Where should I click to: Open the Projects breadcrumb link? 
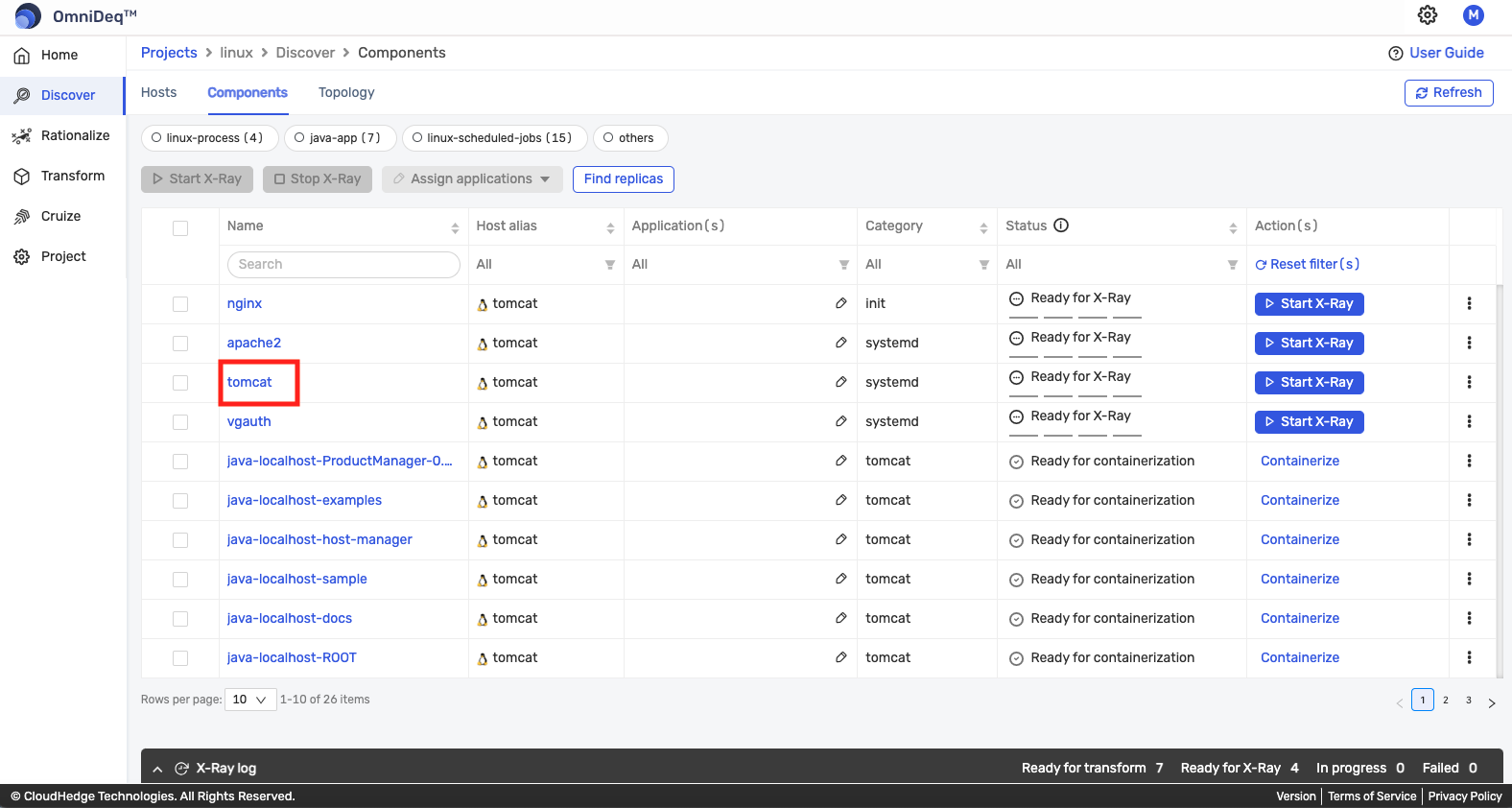pyautogui.click(x=169, y=53)
